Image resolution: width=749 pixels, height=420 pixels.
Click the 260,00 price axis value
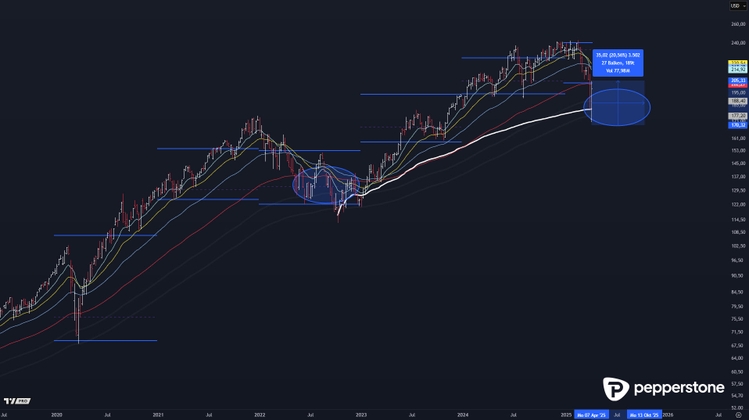(738, 24)
